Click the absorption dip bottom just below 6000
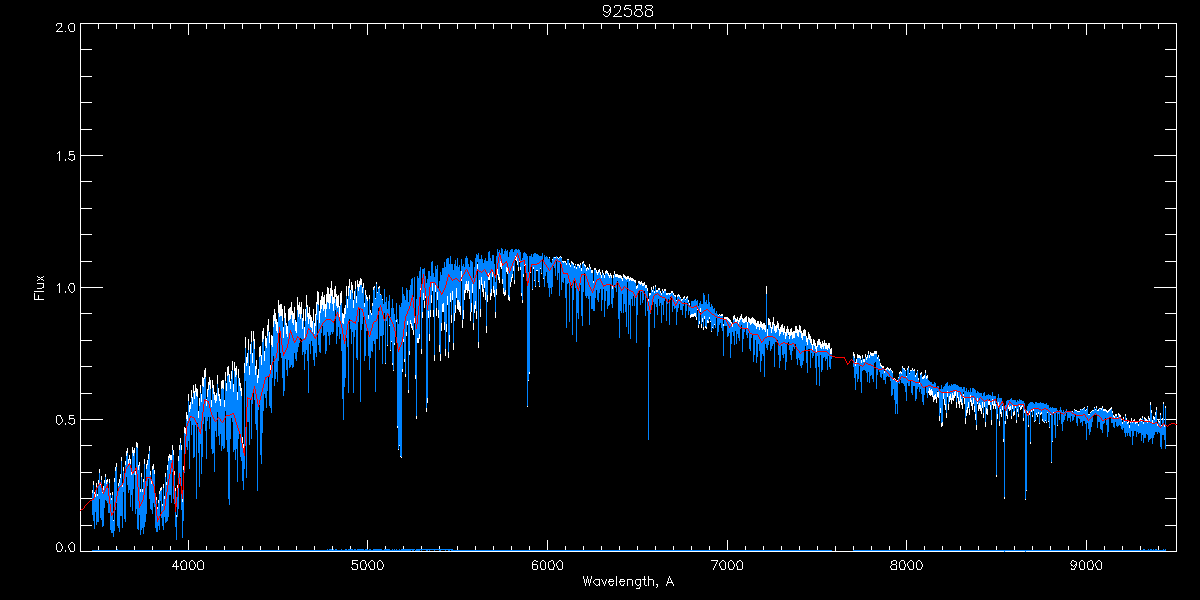This screenshot has width=1200, height=600. pyautogui.click(x=528, y=405)
